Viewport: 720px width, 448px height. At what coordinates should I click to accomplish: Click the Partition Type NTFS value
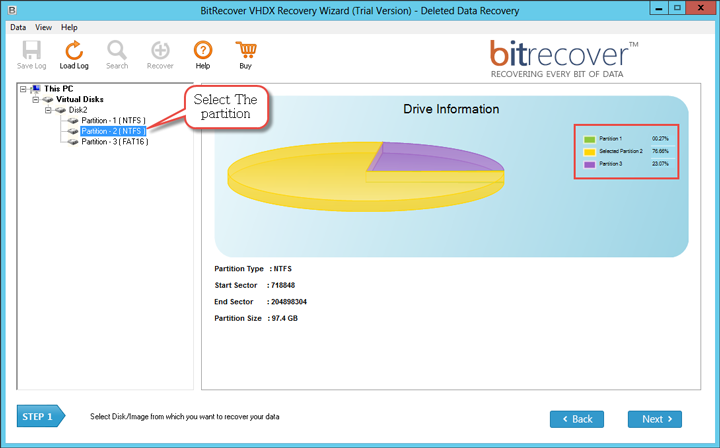click(x=283, y=269)
